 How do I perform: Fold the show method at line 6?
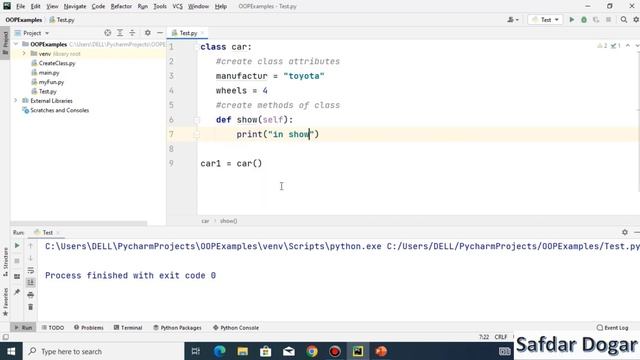coord(196,120)
